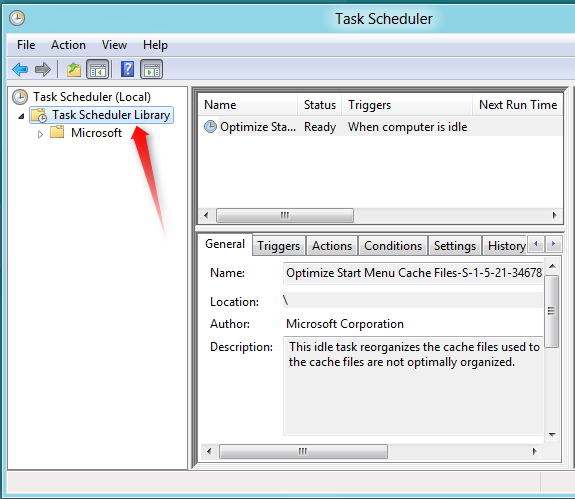575x499 pixels.
Task: Click the Up One Level folder icon
Action: pyautogui.click(x=74, y=69)
